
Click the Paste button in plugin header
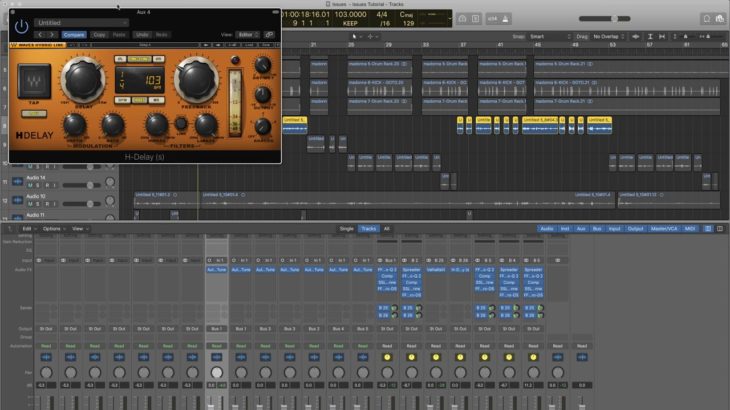pos(119,35)
